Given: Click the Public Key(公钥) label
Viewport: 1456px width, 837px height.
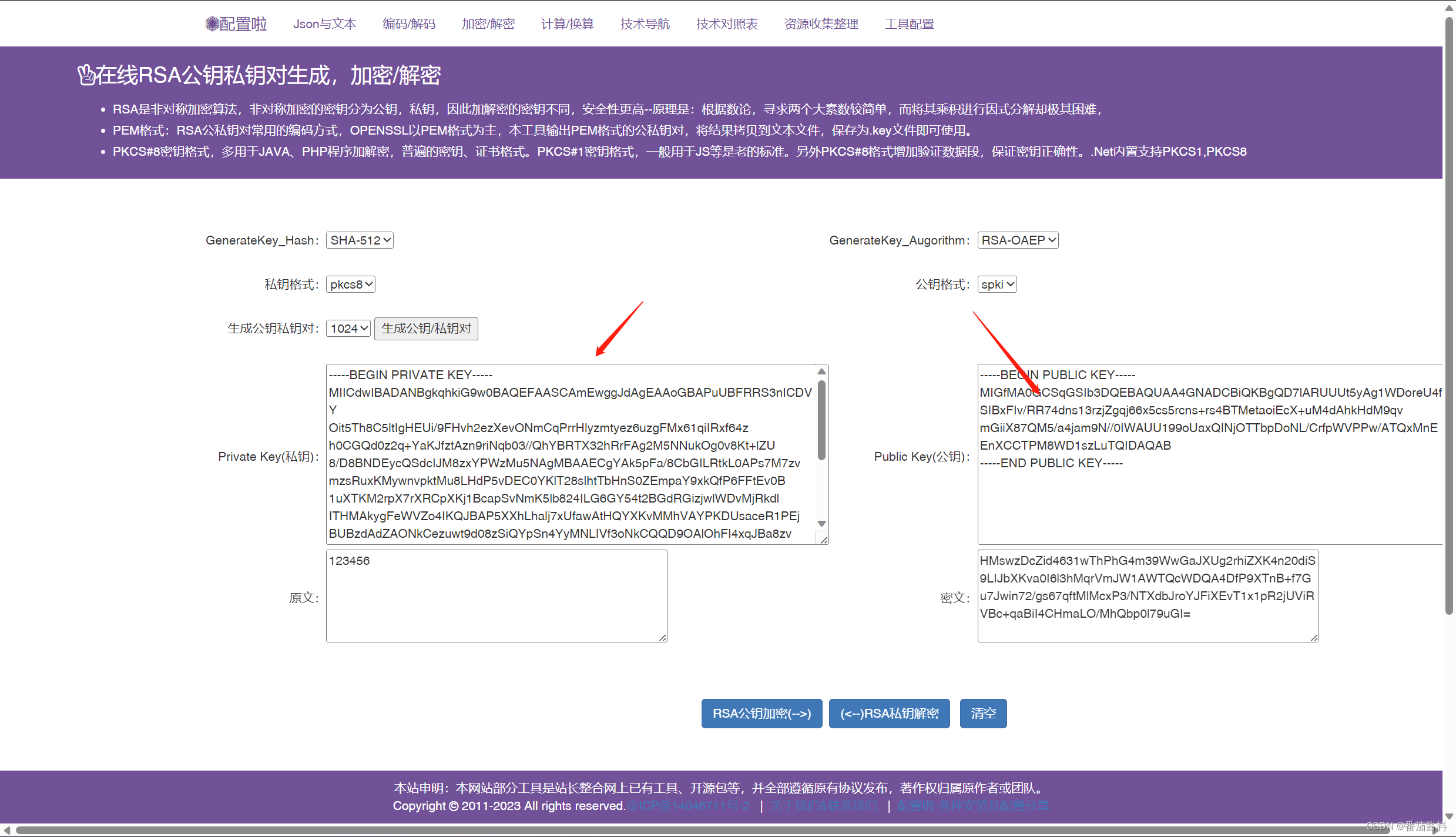Looking at the screenshot, I should 922,456.
